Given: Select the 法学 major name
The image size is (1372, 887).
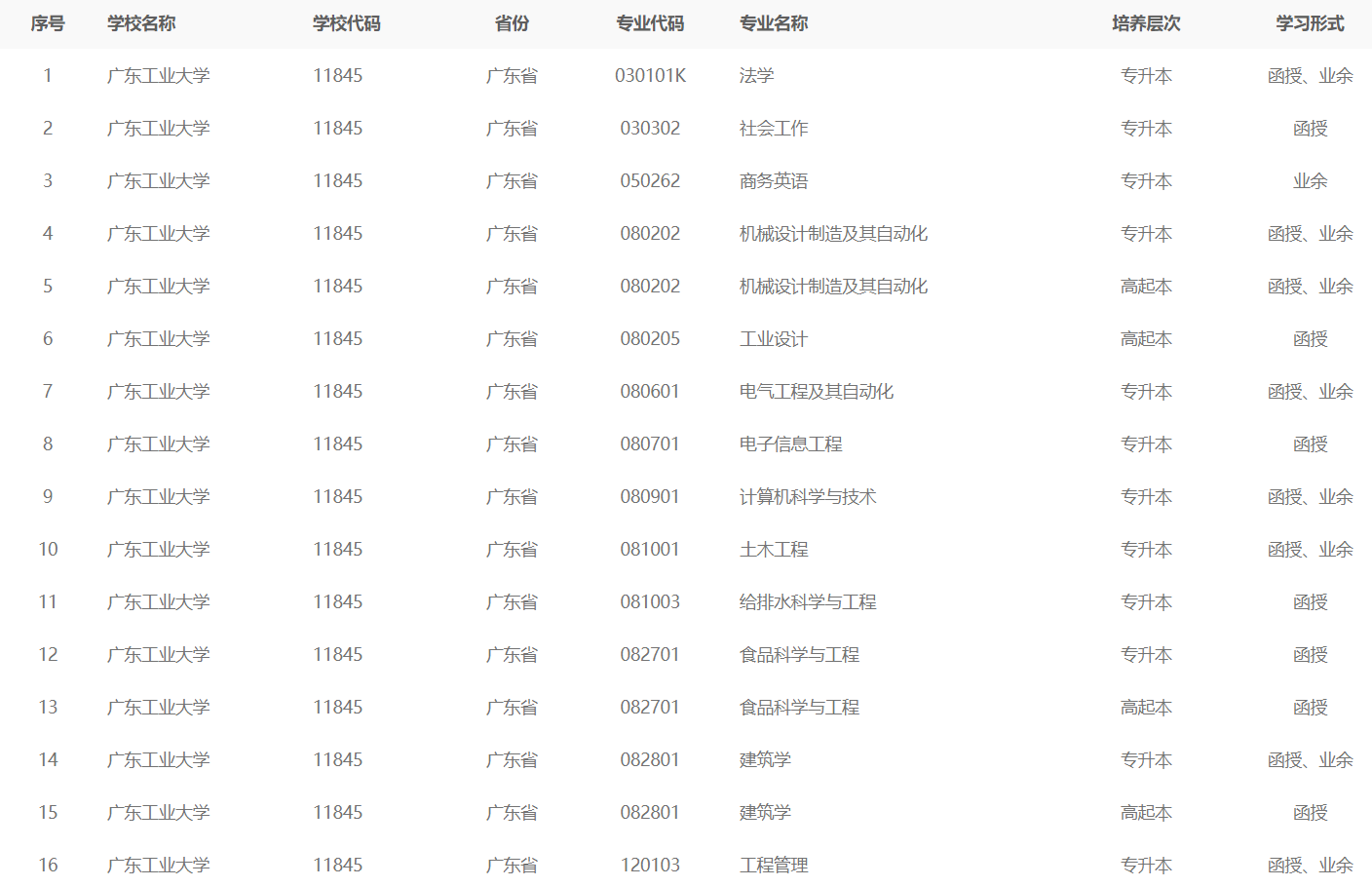Looking at the screenshot, I should coord(756,76).
